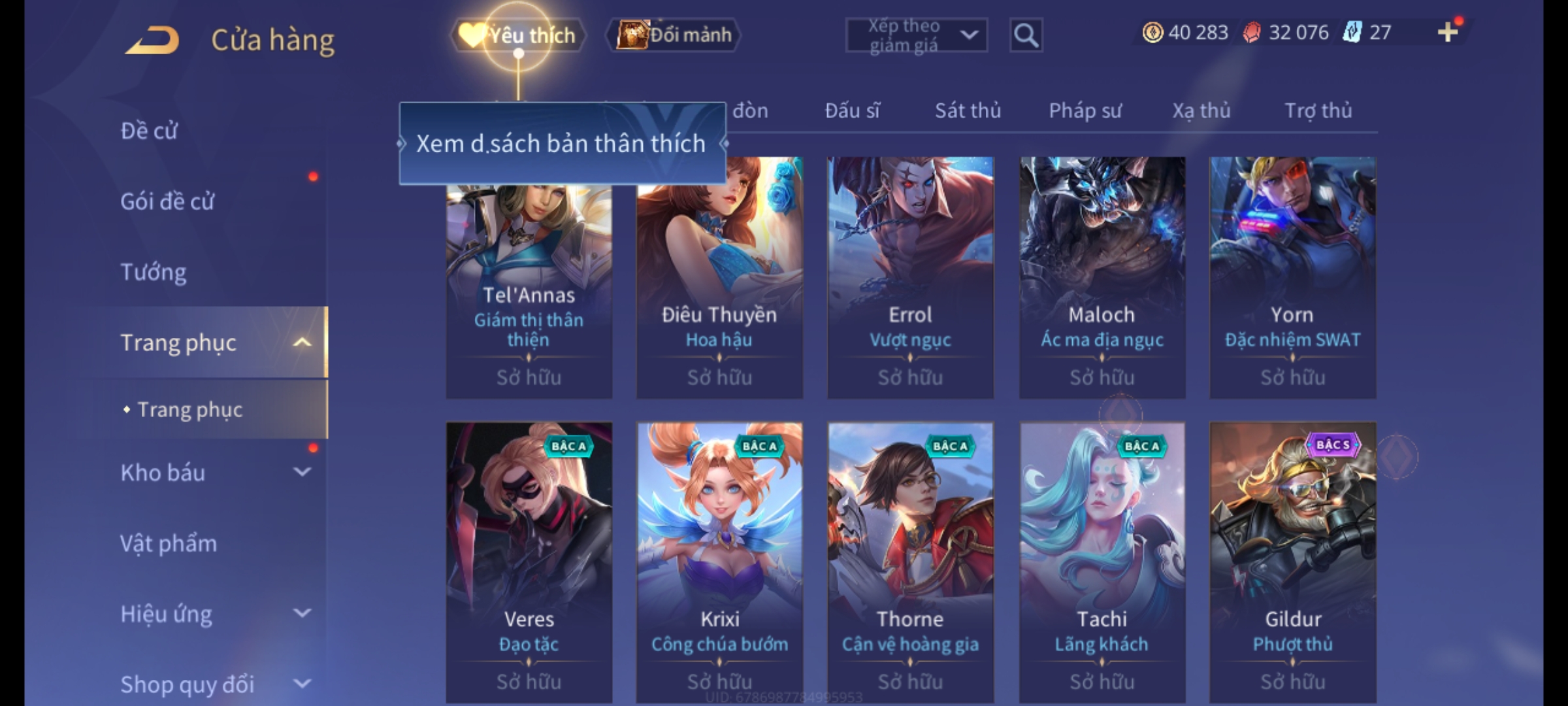Image resolution: width=1568 pixels, height=706 pixels.
Task: Tap the plus icon to add currency
Action: tap(1448, 32)
